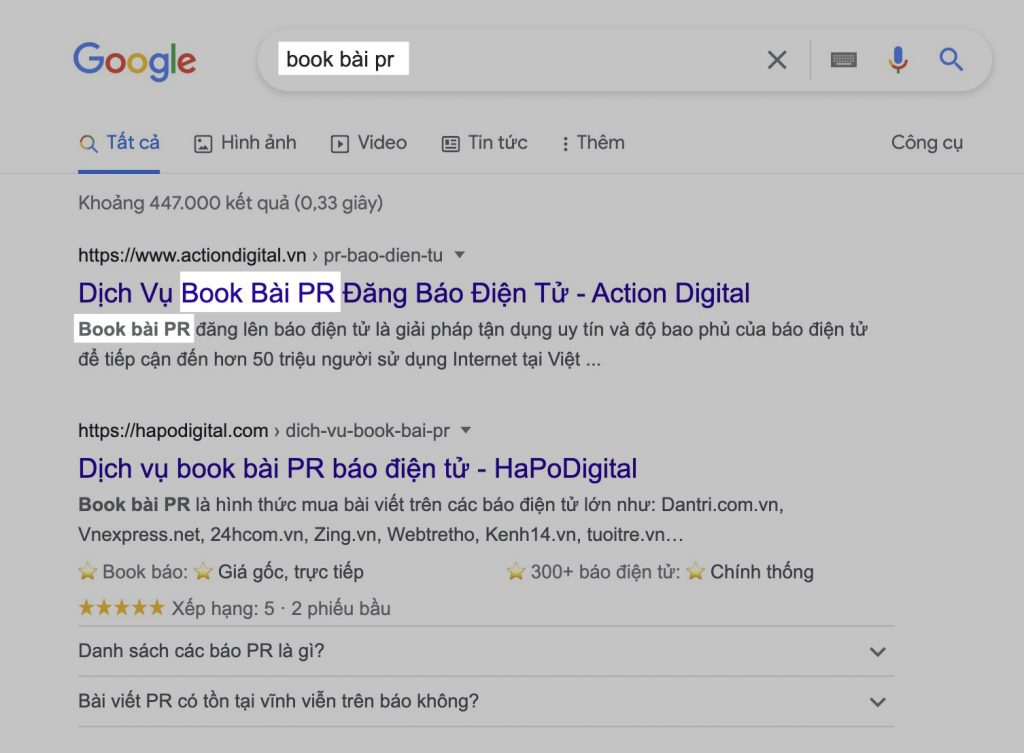Image resolution: width=1024 pixels, height=753 pixels.
Task: Click the Google logo
Action: tap(135, 61)
